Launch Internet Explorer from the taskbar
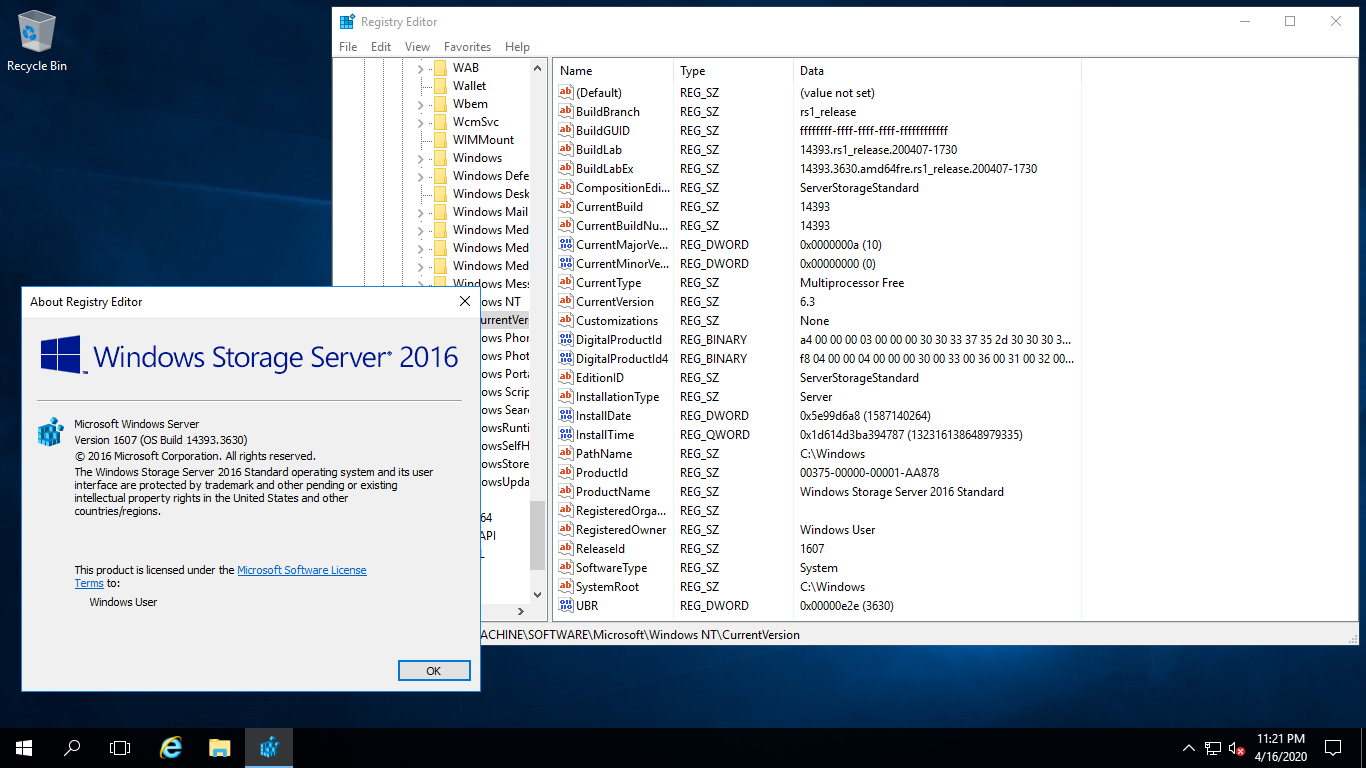Screen dimensions: 1366x768 pos(172,747)
